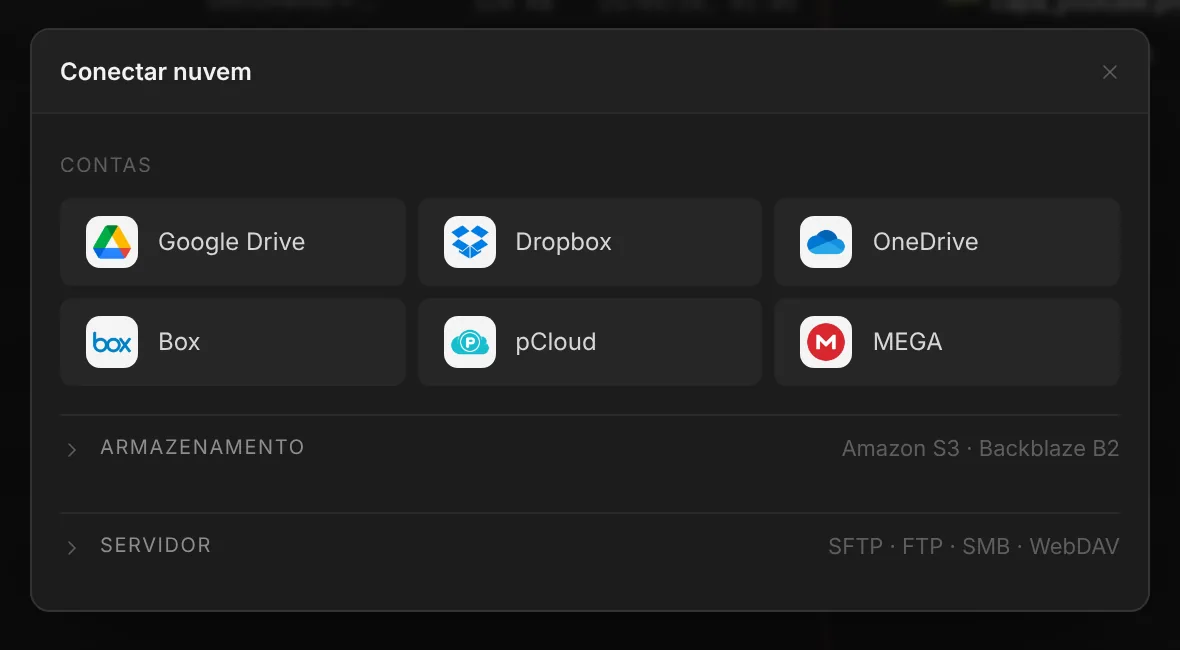Screen dimensions: 1180x650
Task: Connect a Google Drive account
Action: click(233, 242)
